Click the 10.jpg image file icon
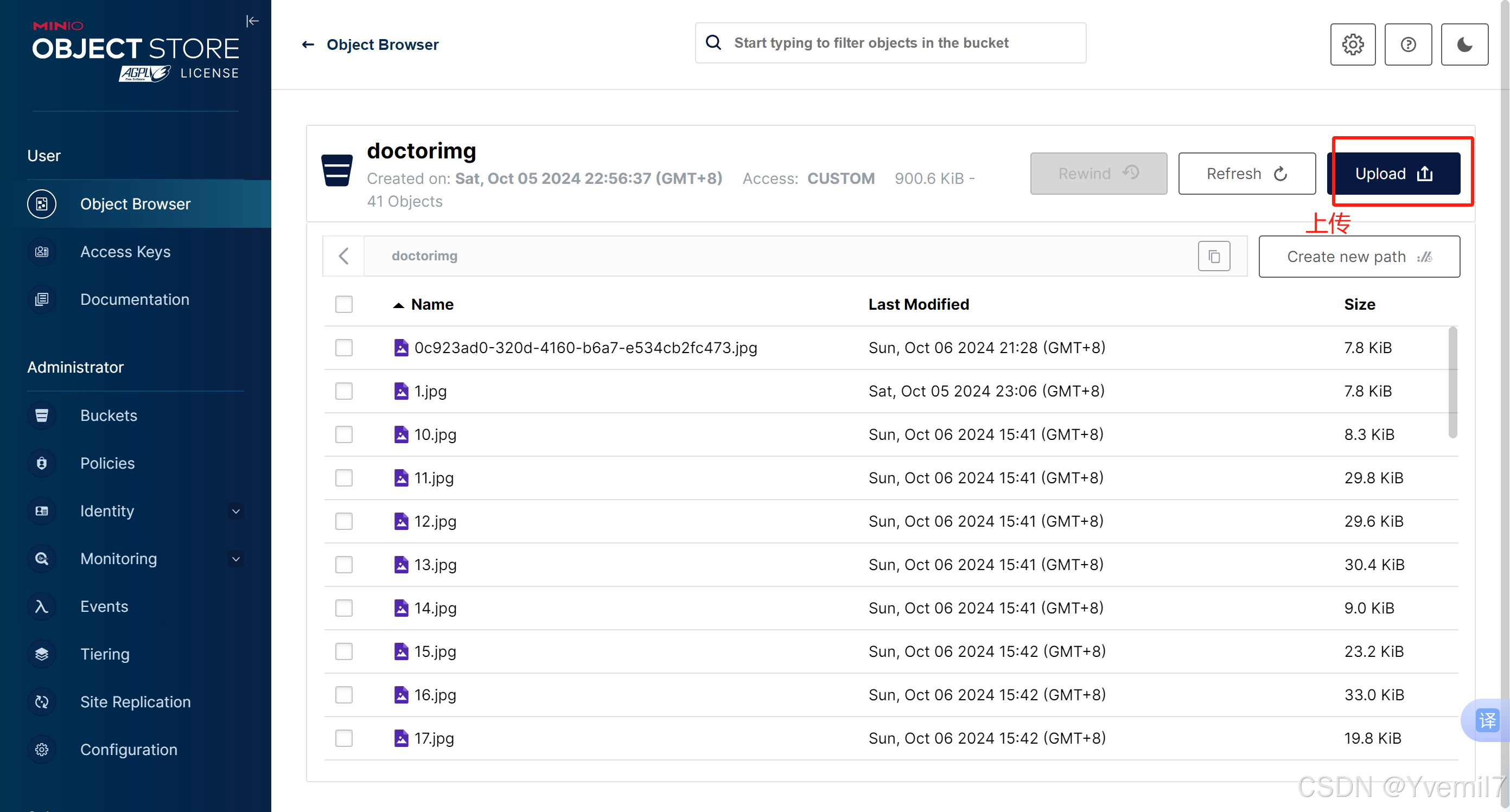1510x812 pixels. (x=401, y=434)
